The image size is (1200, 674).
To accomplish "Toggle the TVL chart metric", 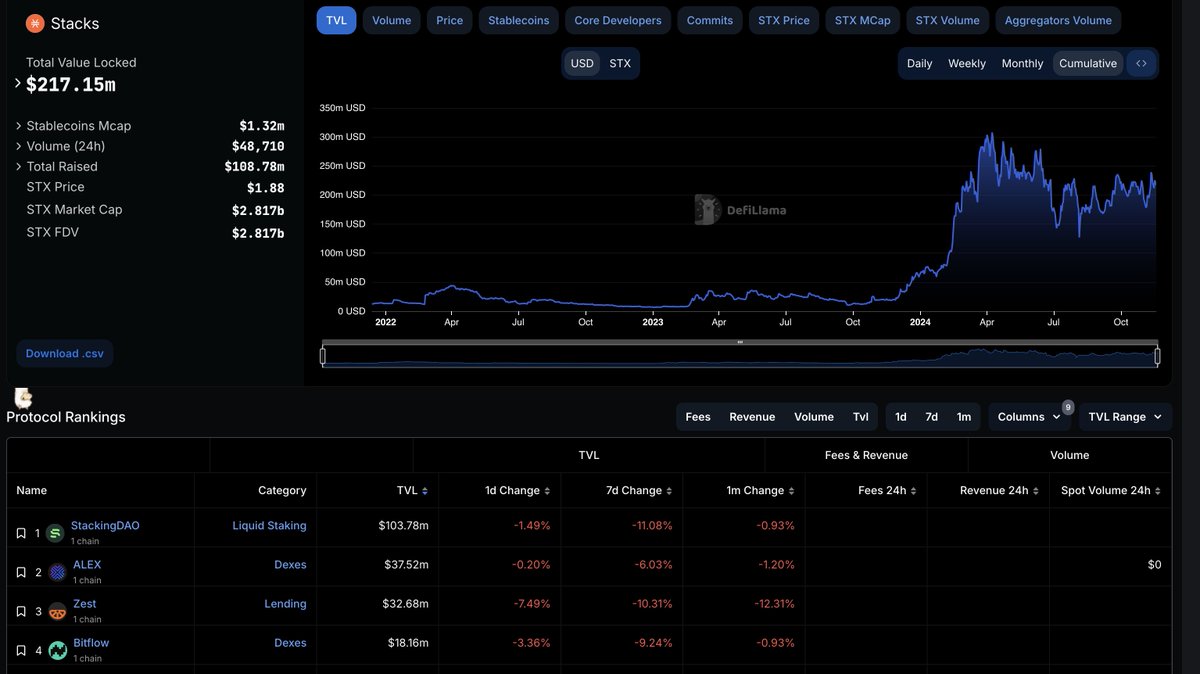I will [336, 20].
